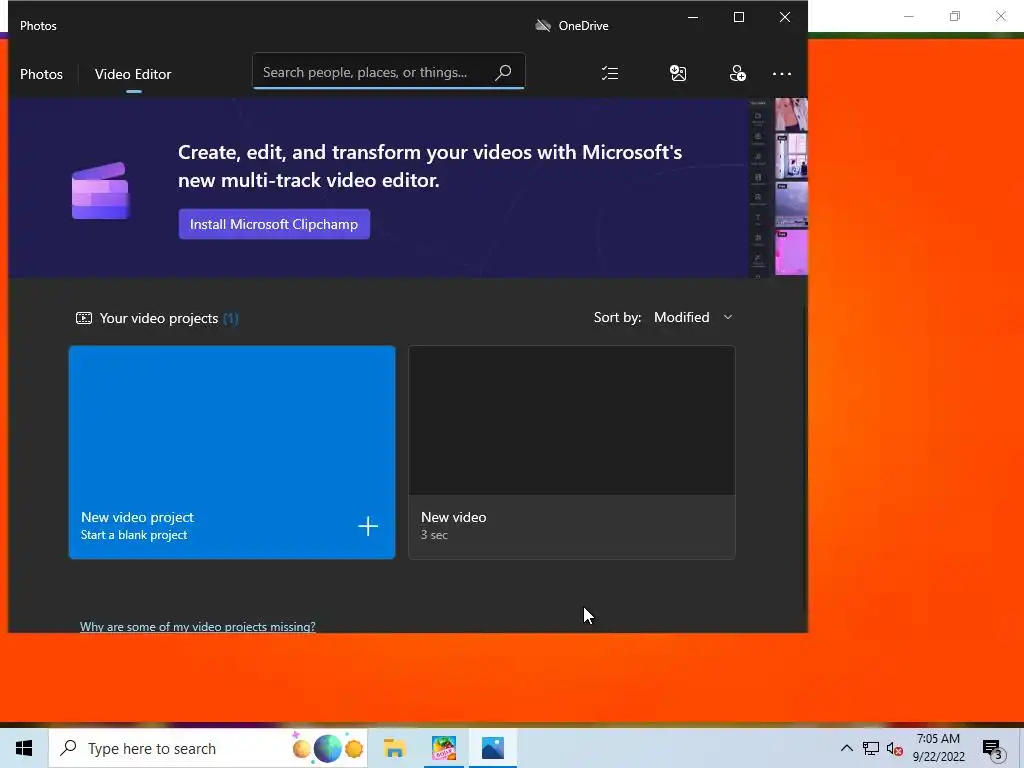
Task: Click the add person account icon
Action: (737, 73)
